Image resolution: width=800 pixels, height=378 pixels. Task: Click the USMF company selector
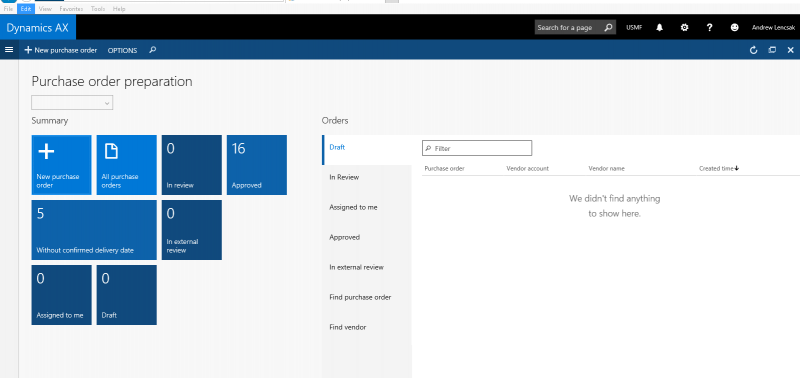click(x=634, y=28)
